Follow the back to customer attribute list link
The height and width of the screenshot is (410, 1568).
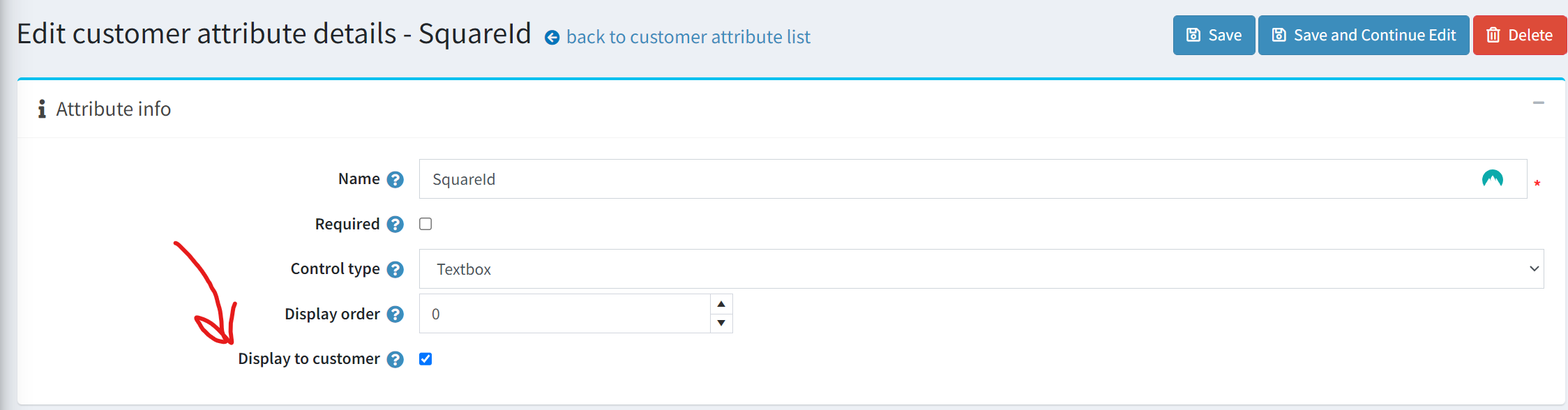click(x=688, y=37)
